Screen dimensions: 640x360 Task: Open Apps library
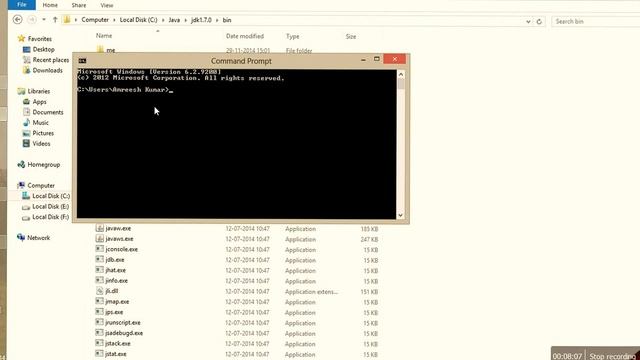39,102
